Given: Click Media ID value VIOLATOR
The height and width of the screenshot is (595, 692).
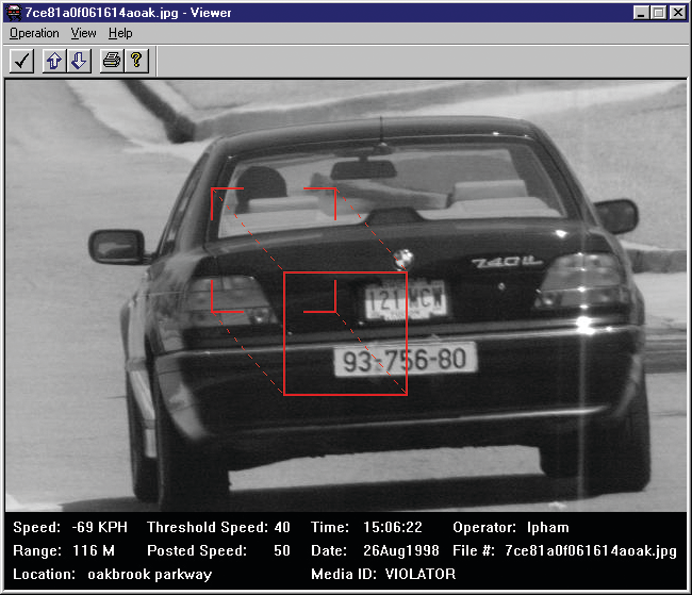Looking at the screenshot, I should (421, 574).
